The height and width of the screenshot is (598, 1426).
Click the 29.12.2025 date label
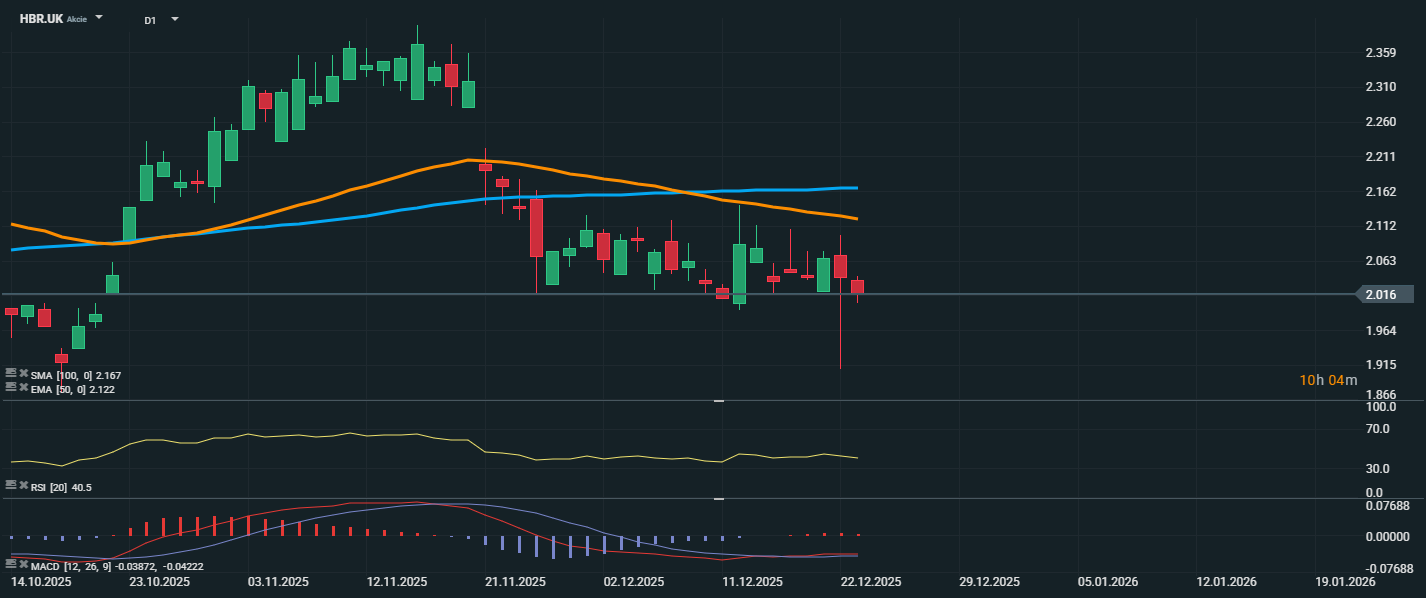point(989,581)
